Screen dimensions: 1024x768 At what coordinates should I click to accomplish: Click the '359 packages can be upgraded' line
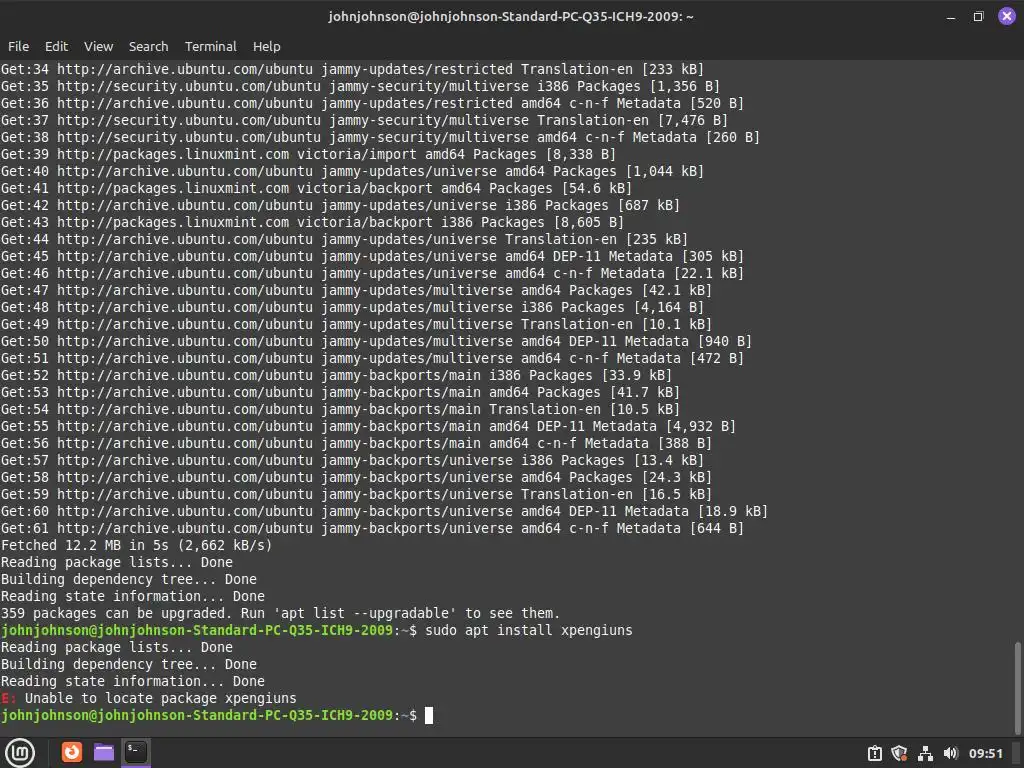coord(281,613)
